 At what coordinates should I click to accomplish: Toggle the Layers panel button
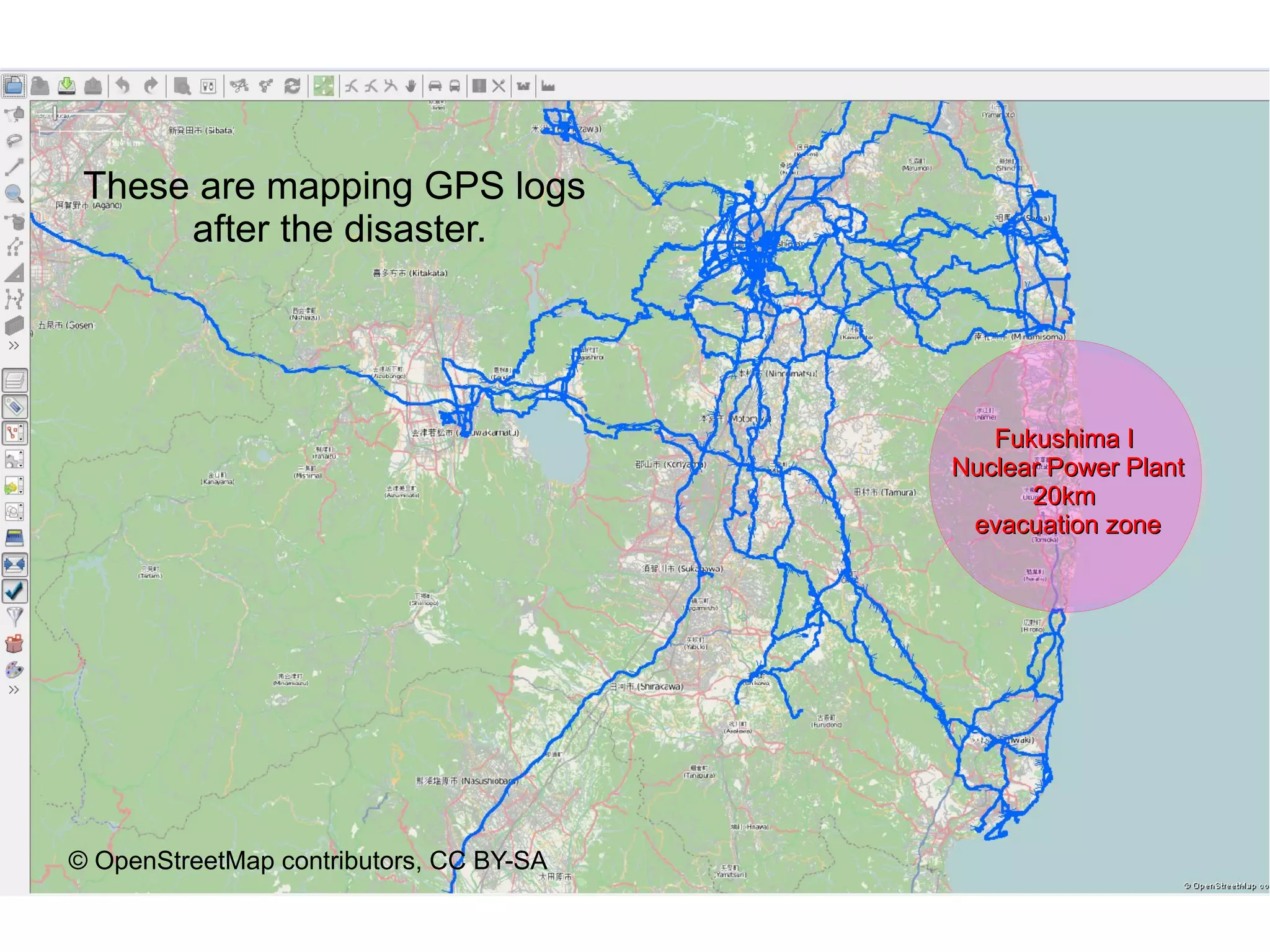coord(15,380)
